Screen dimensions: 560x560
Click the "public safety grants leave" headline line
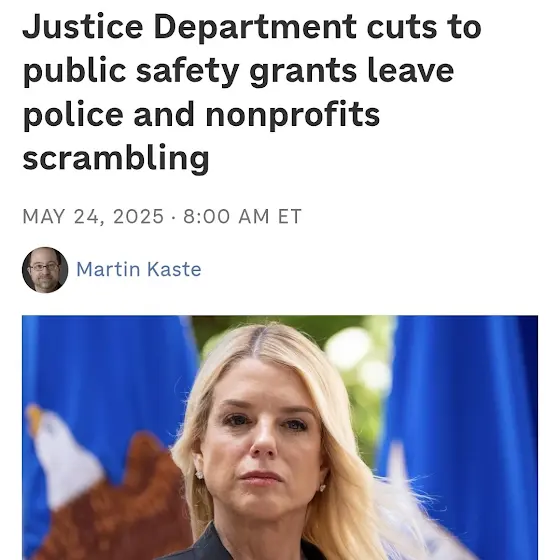[x=239, y=71]
